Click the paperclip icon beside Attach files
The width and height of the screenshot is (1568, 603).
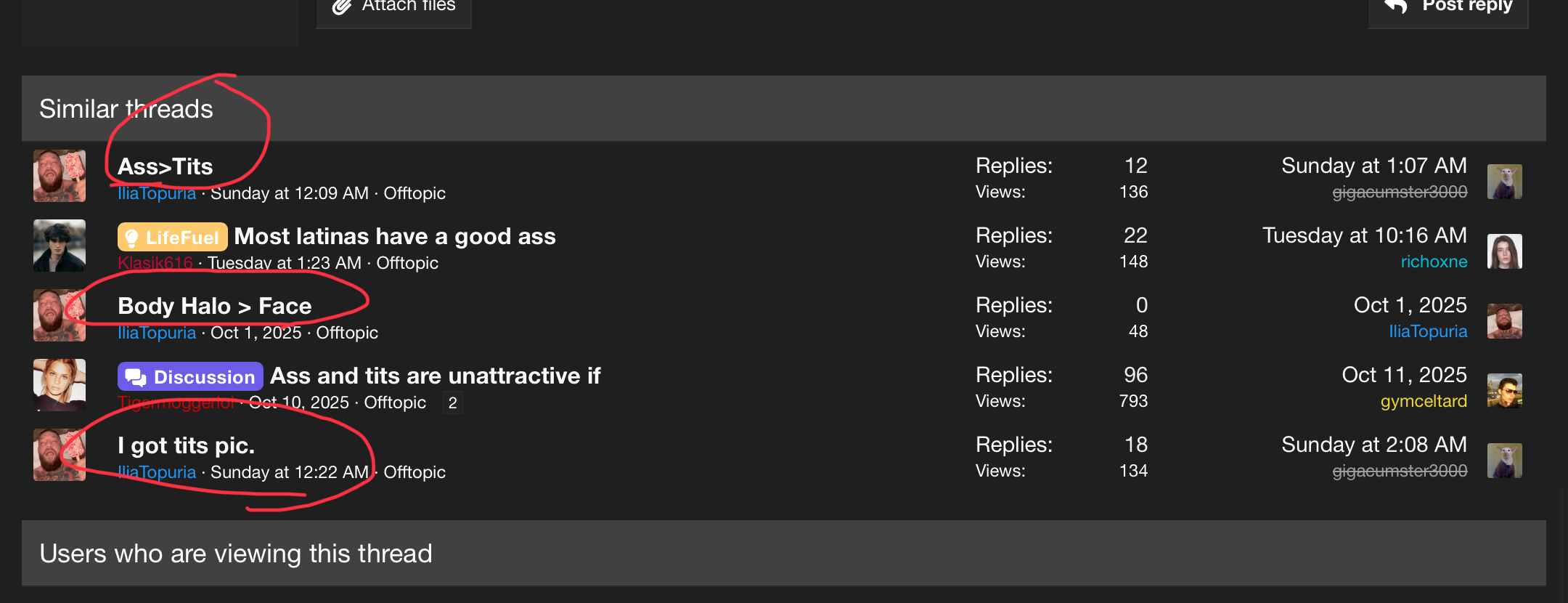coord(342,6)
